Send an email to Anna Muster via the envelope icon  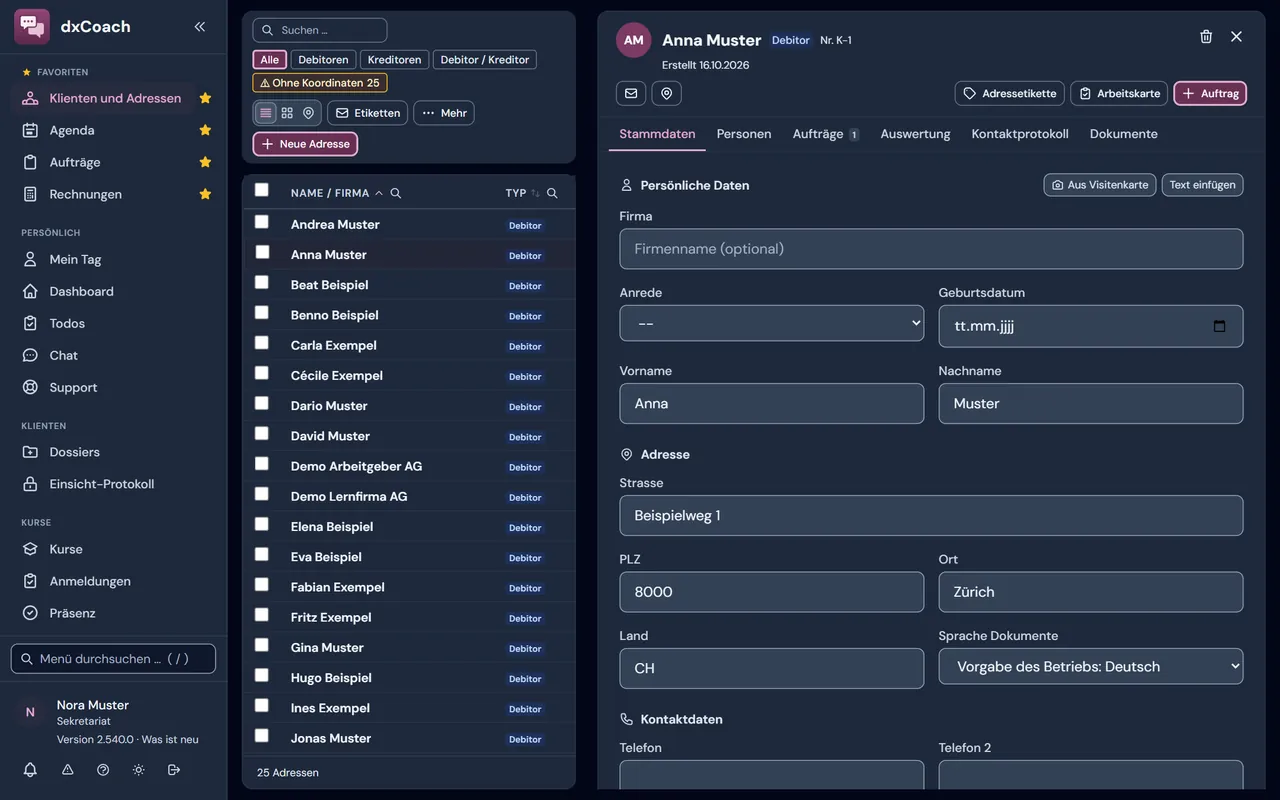(631, 93)
